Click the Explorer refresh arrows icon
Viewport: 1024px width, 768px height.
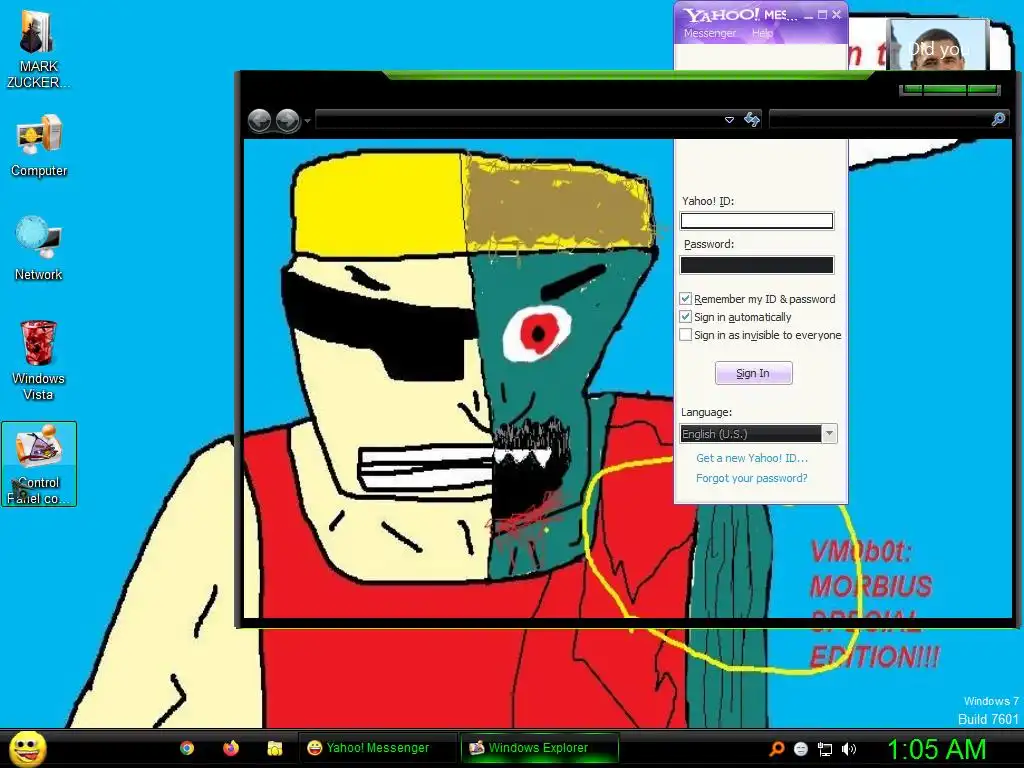752,120
